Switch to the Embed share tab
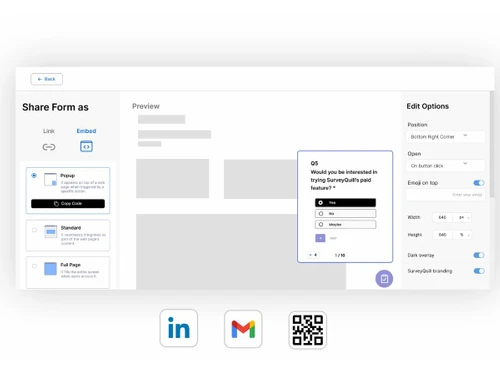Screen dimensions: 500x375 point(86,131)
